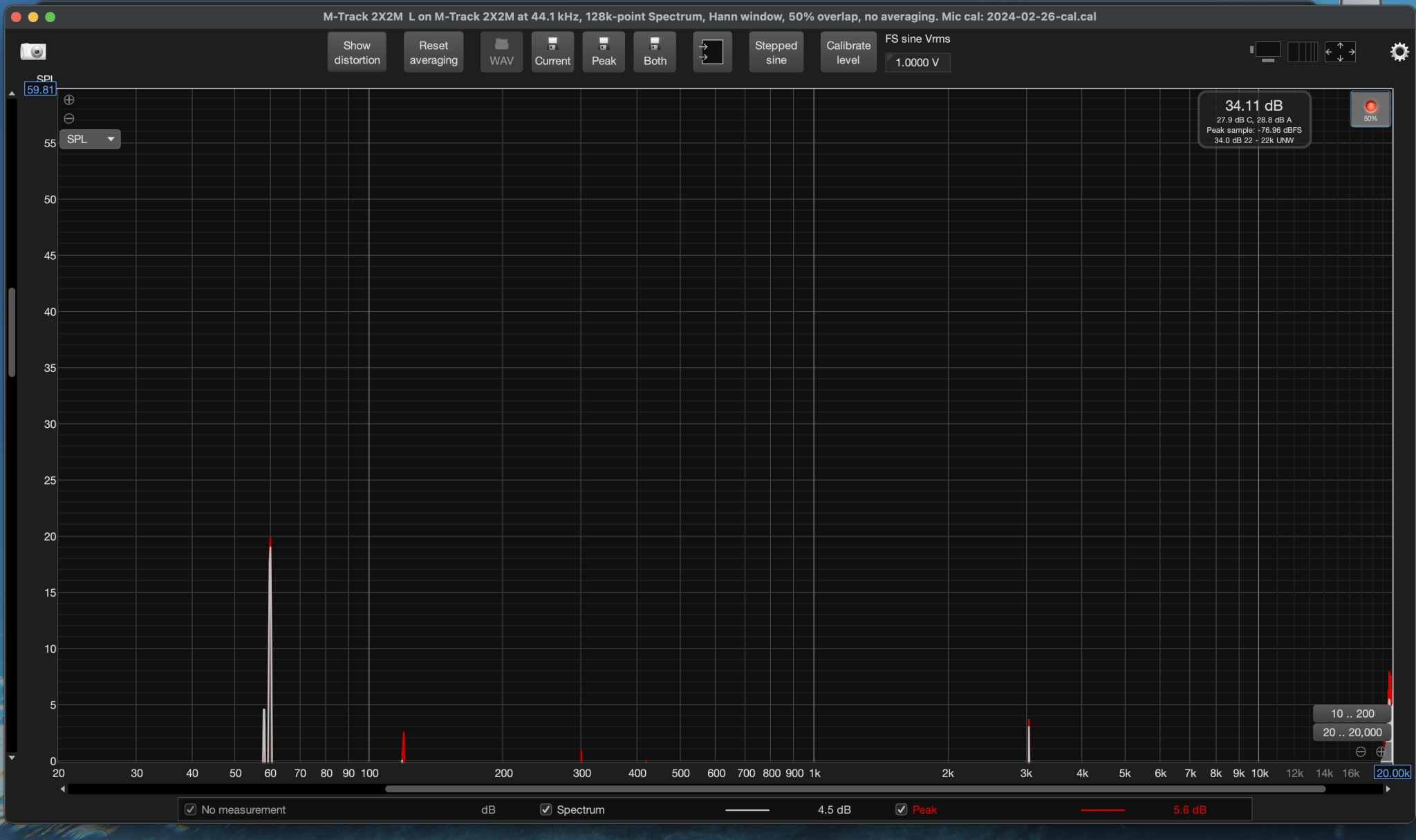Click the vertical scroll up arrow
Image resolution: width=1416 pixels, height=840 pixels.
pos(12,93)
